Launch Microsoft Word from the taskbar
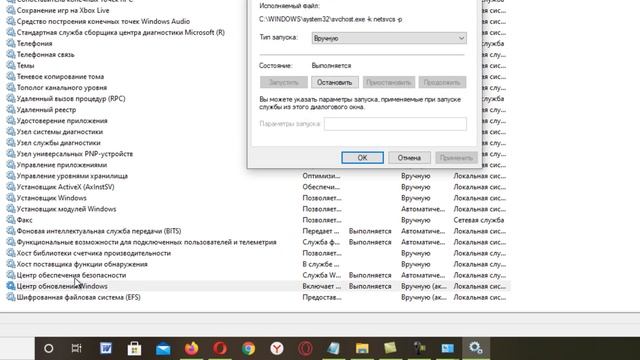The width and height of the screenshot is (640, 360). tap(106, 348)
